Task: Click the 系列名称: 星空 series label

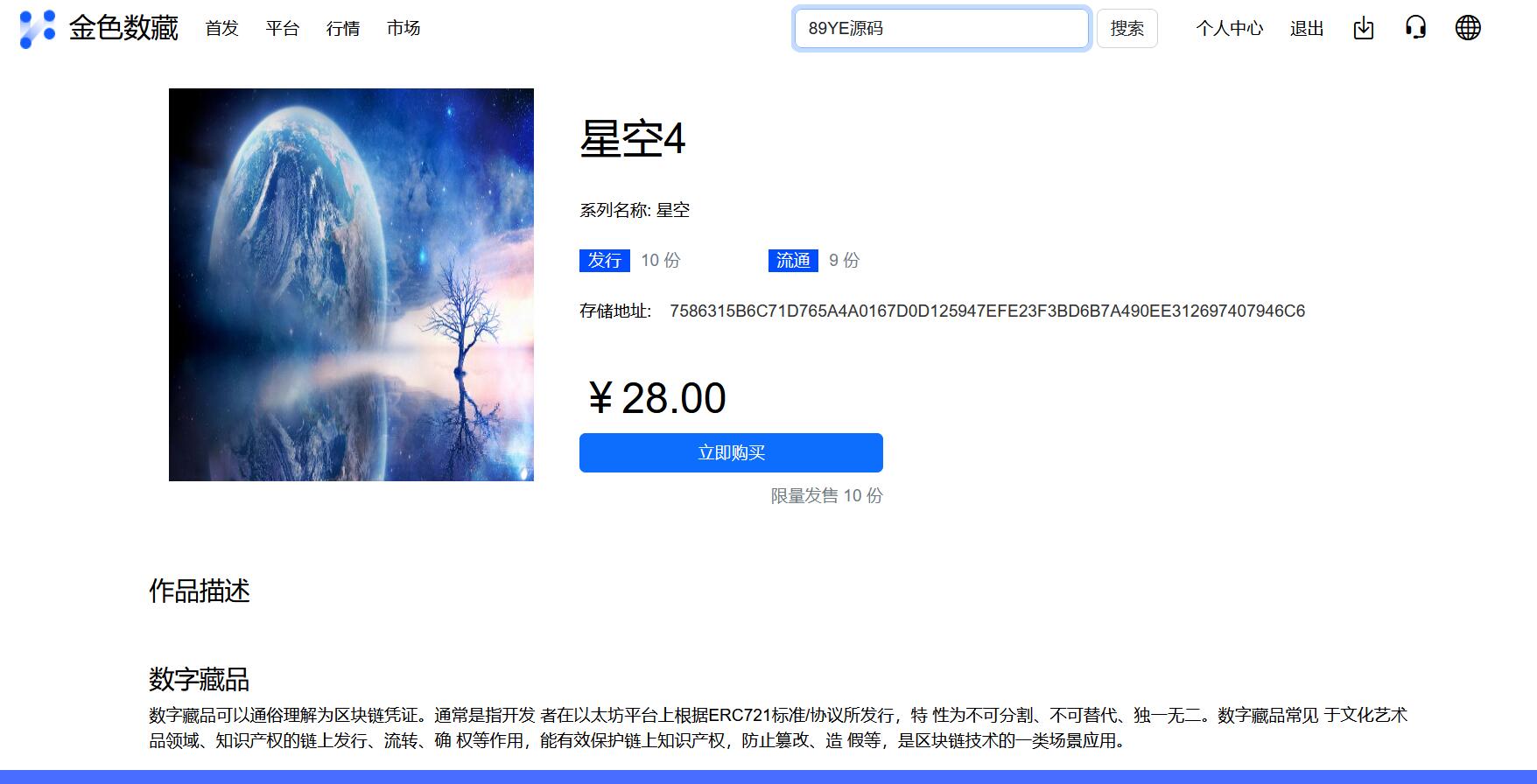Action: pos(635,210)
